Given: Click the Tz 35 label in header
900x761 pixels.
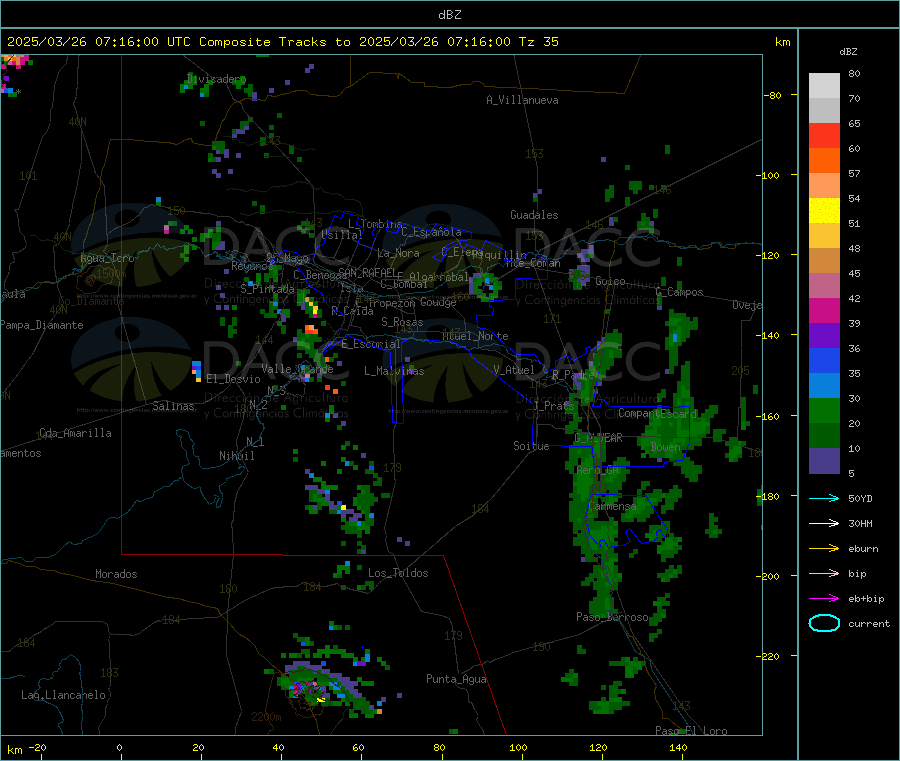Looking at the screenshot, I should tap(538, 42).
